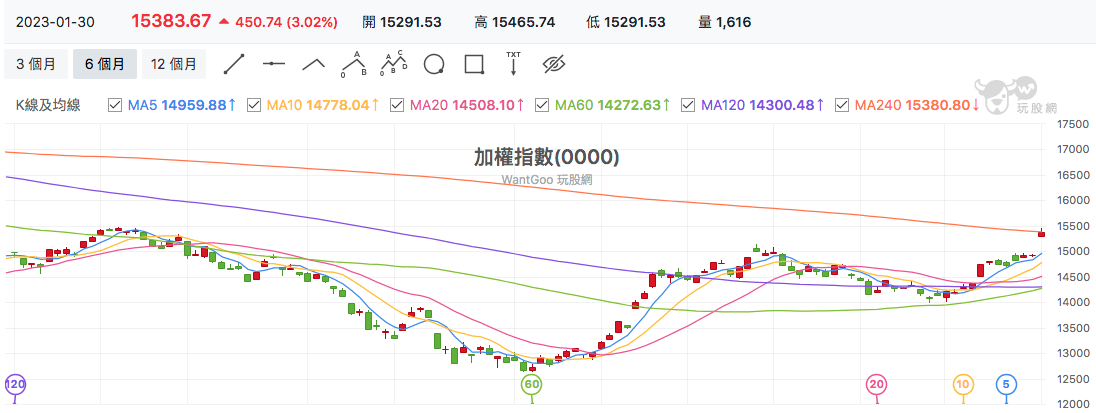Toggle the hide drawings eye icon
The width and height of the screenshot is (1096, 413).
554,64
